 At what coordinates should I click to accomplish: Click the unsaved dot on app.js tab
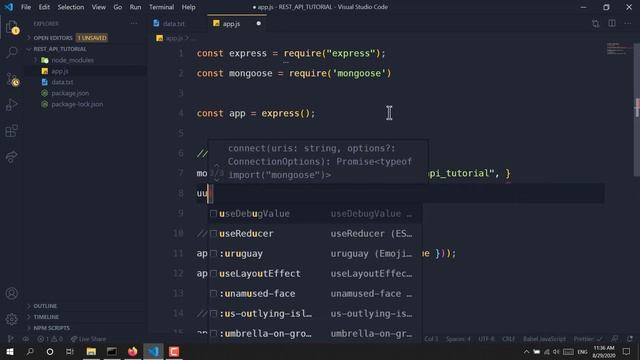[258, 24]
